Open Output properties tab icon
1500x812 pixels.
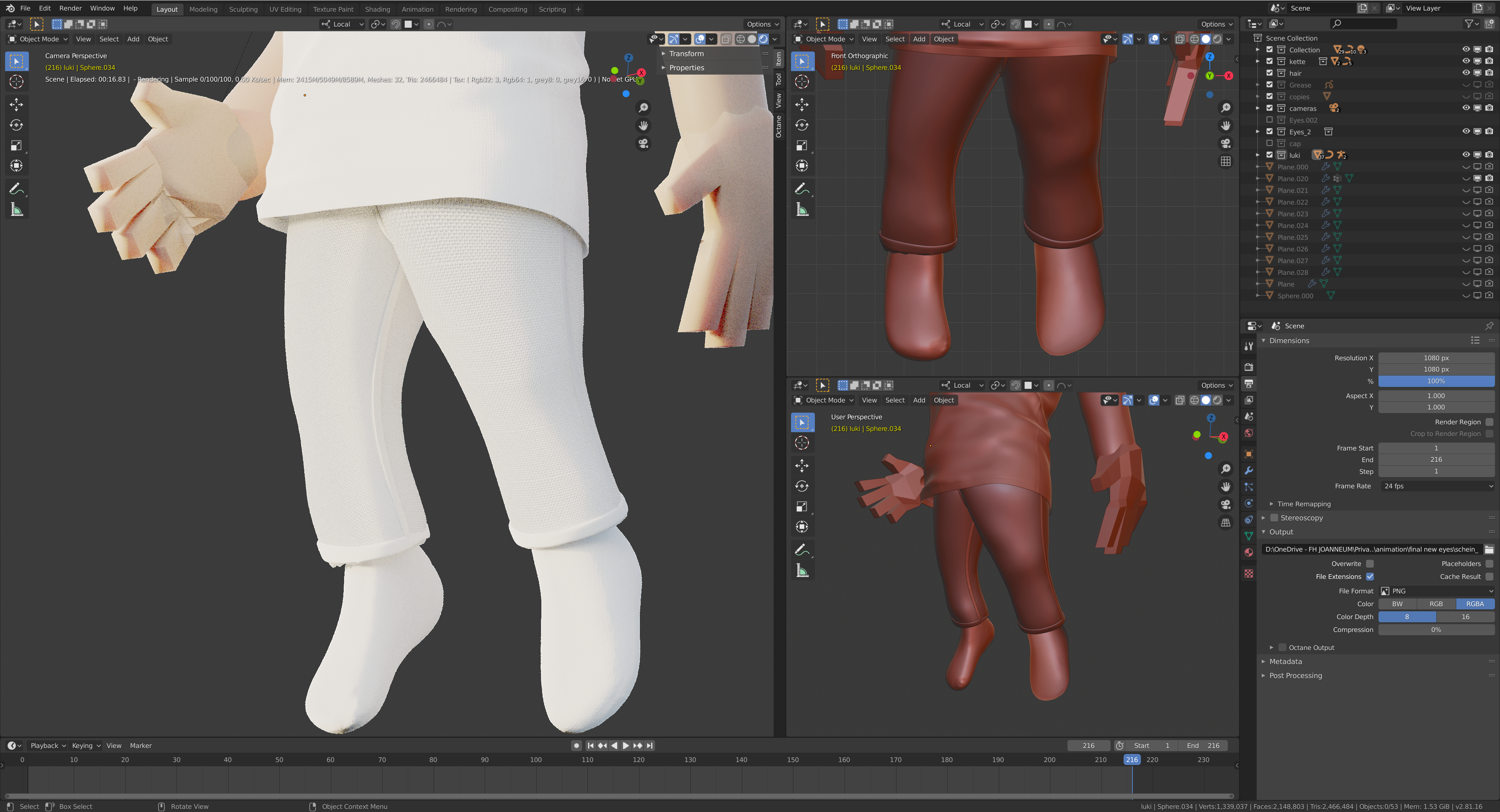[1248, 384]
